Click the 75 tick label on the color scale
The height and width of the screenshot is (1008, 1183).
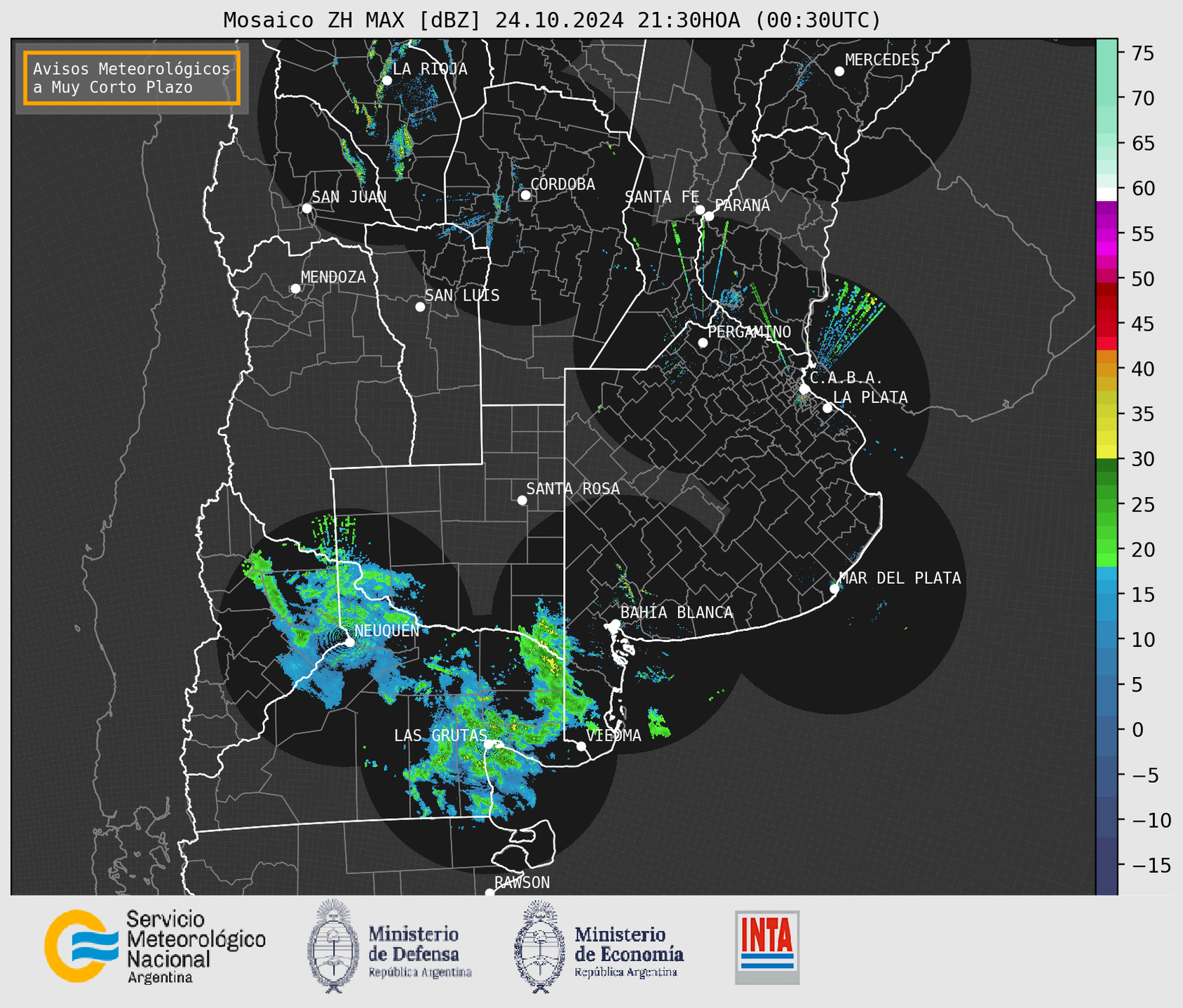(x=1143, y=53)
